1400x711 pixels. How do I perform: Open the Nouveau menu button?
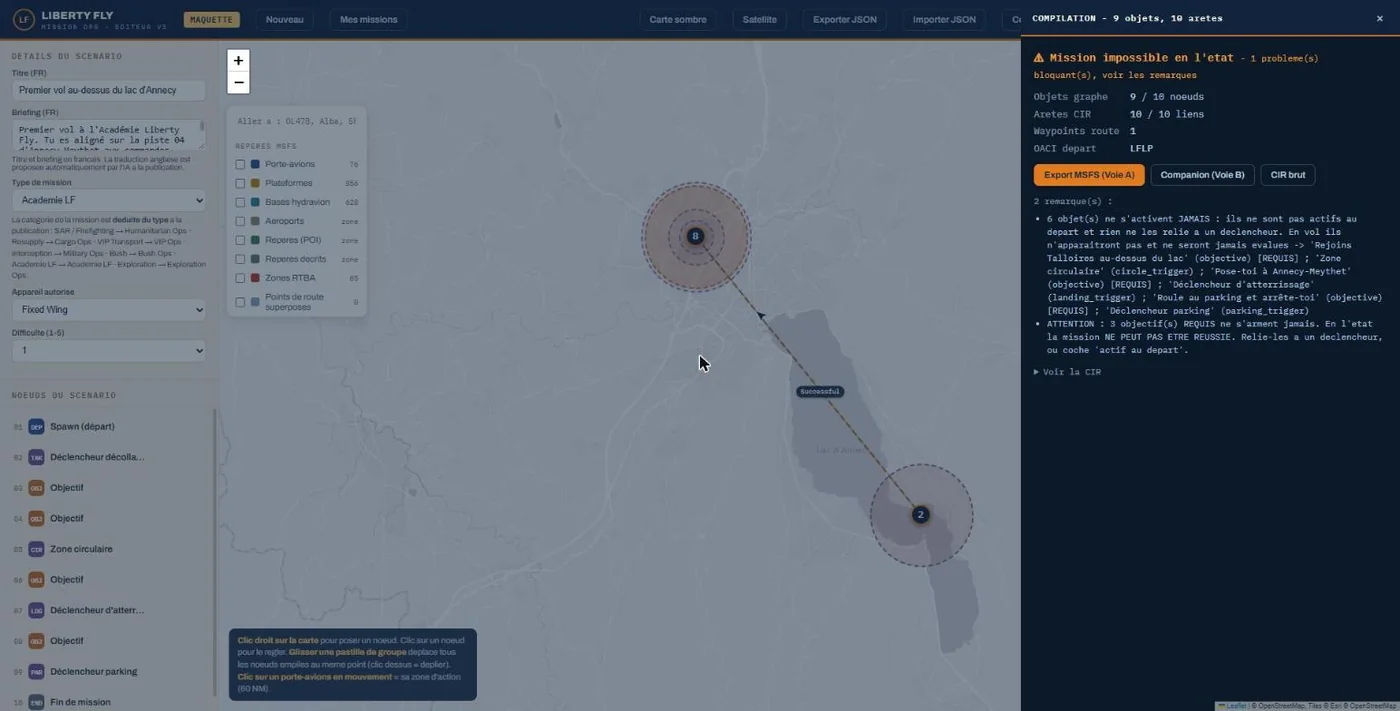(x=285, y=19)
